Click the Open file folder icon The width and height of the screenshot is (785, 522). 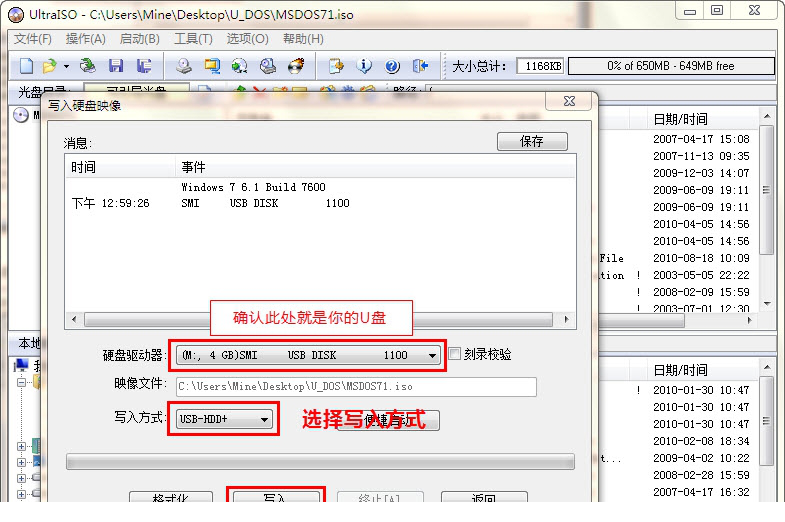point(50,66)
